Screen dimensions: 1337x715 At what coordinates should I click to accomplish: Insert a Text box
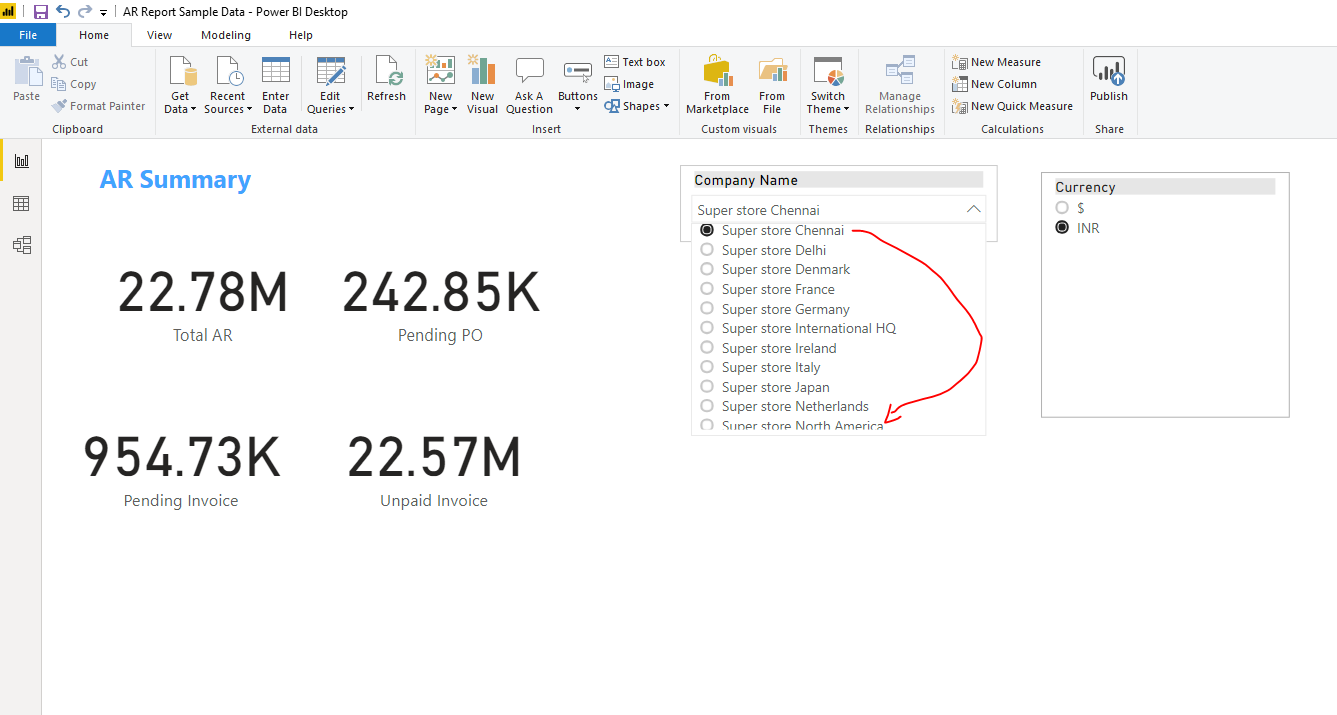pyautogui.click(x=635, y=62)
